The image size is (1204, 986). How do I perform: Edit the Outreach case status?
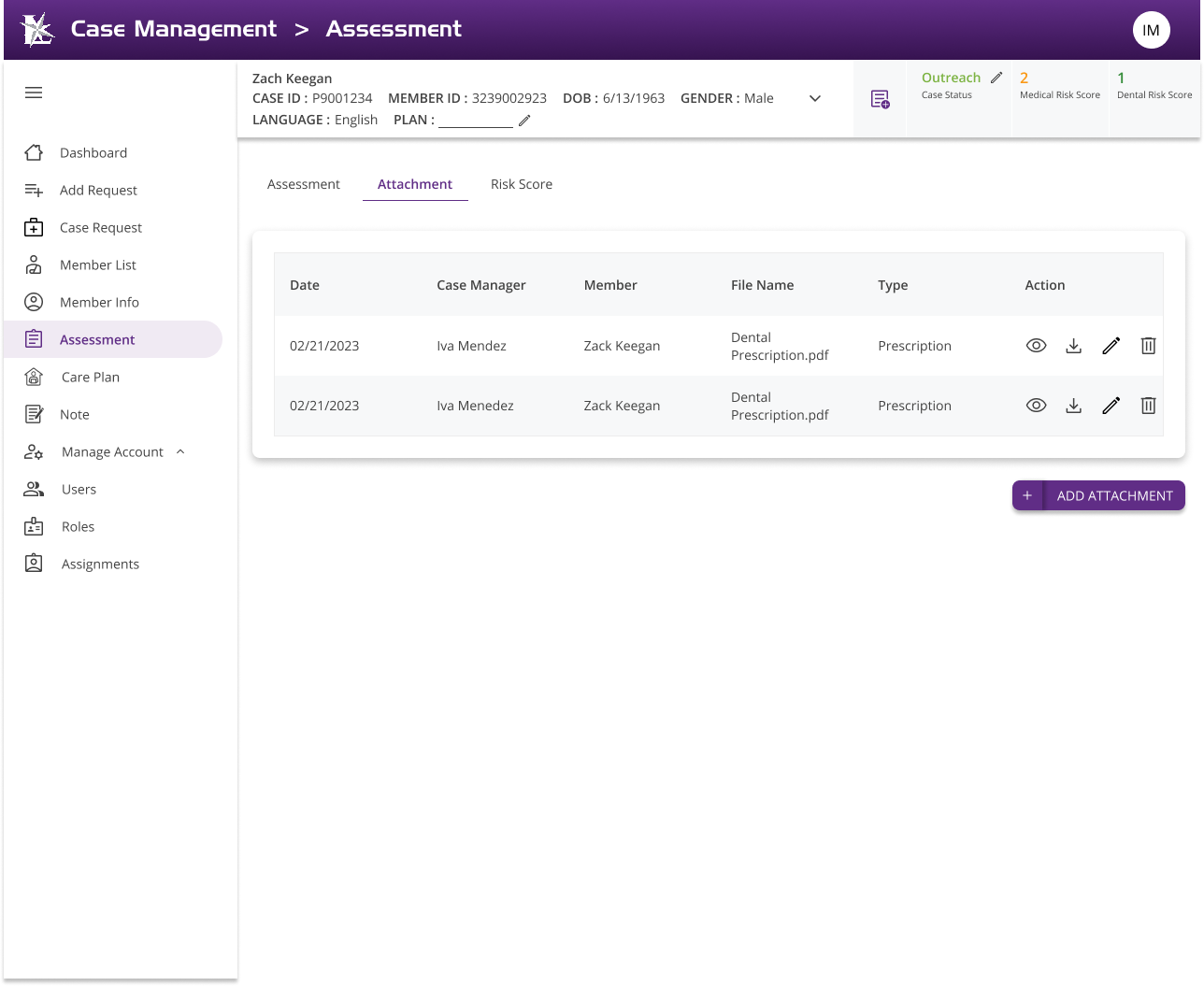(996, 78)
